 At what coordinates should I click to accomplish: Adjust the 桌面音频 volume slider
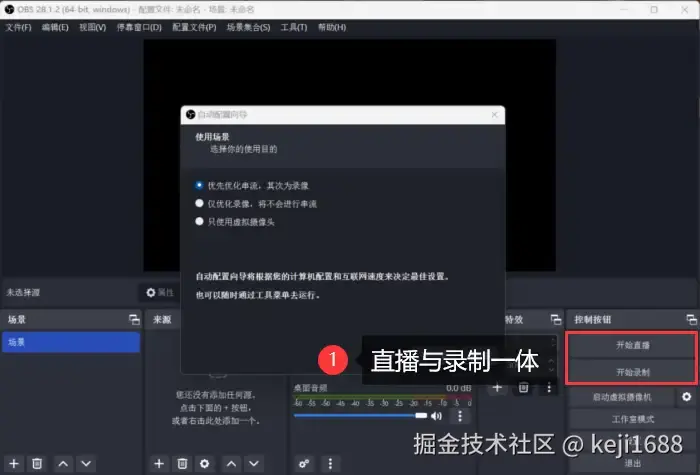point(360,415)
